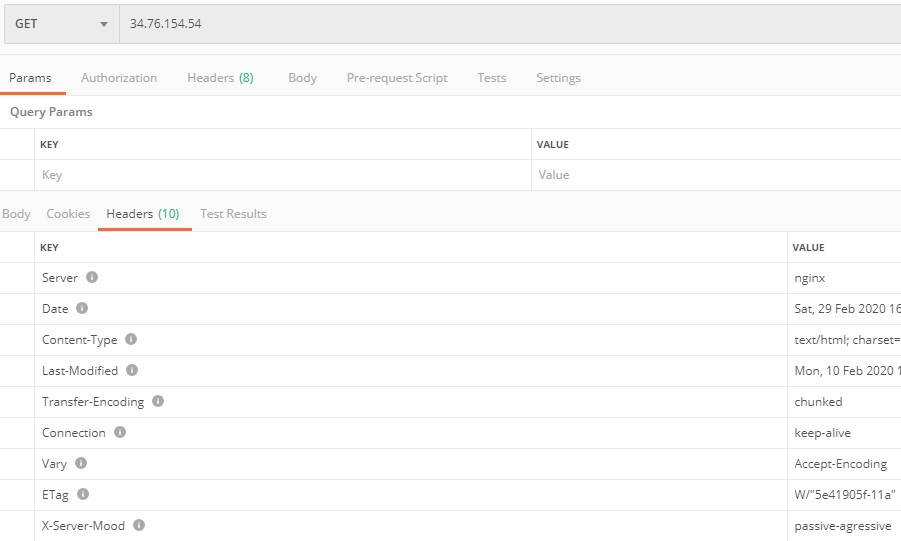The width and height of the screenshot is (901, 541).
Task: Click info icon beside Connection header
Action: click(x=120, y=432)
